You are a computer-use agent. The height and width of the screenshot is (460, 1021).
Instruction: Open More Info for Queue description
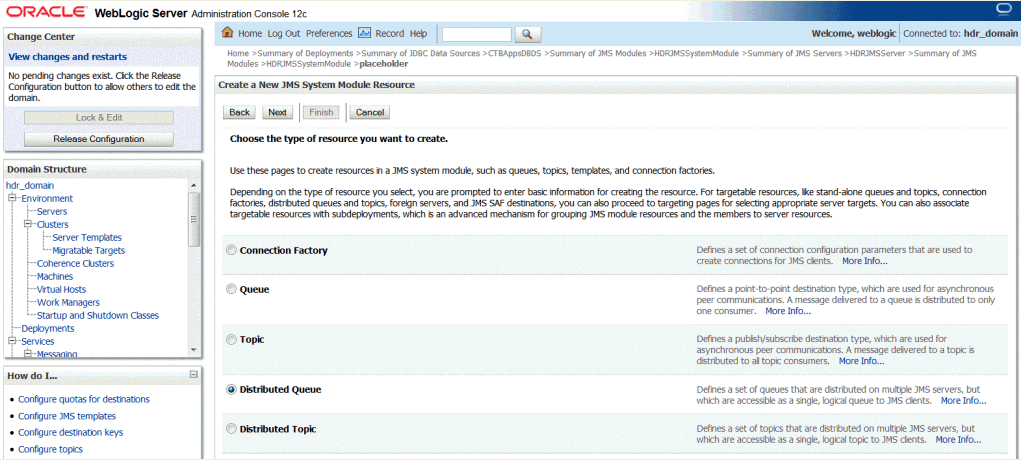point(788,311)
